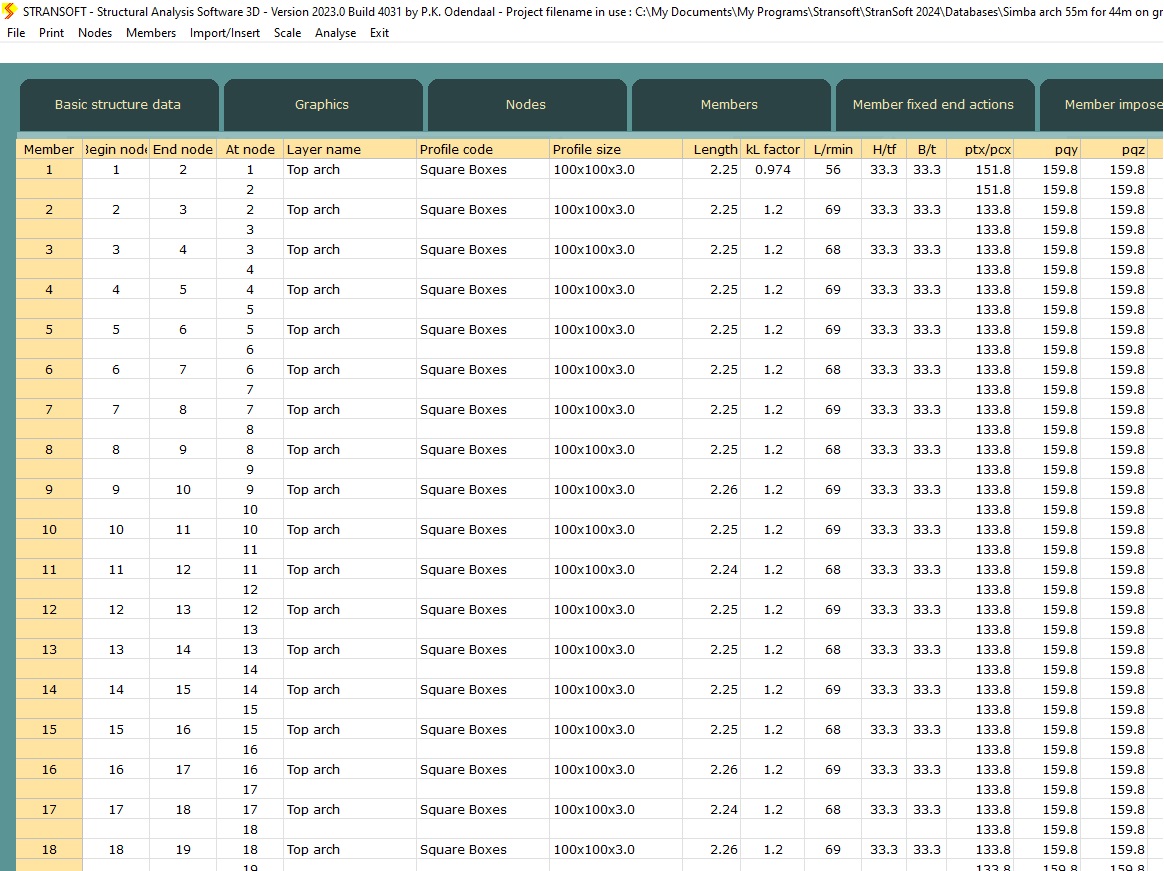Image resolution: width=1164 pixels, height=871 pixels.
Task: Click the Length column header
Action: [x=712, y=149]
